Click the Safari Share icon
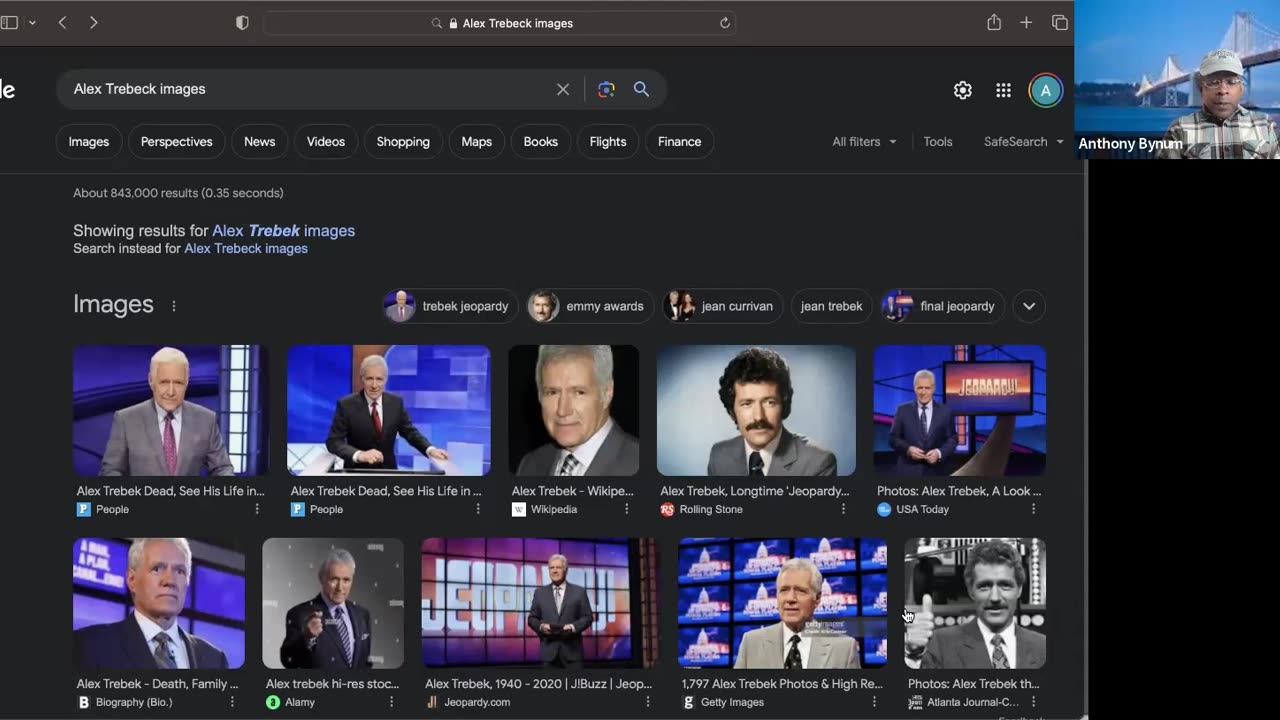The height and width of the screenshot is (720, 1280). pos(993,23)
